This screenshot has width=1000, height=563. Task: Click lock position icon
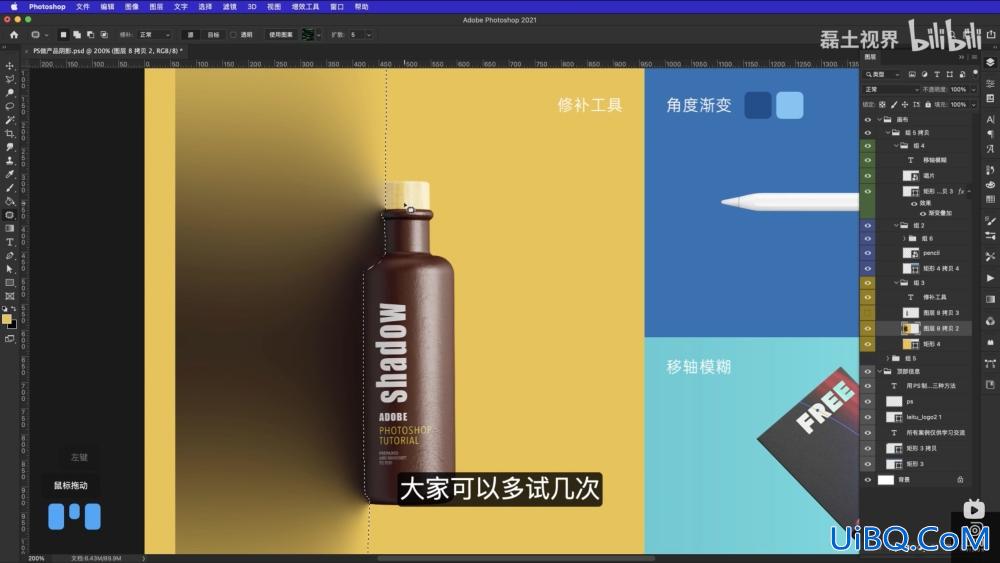pyautogui.click(x=904, y=105)
